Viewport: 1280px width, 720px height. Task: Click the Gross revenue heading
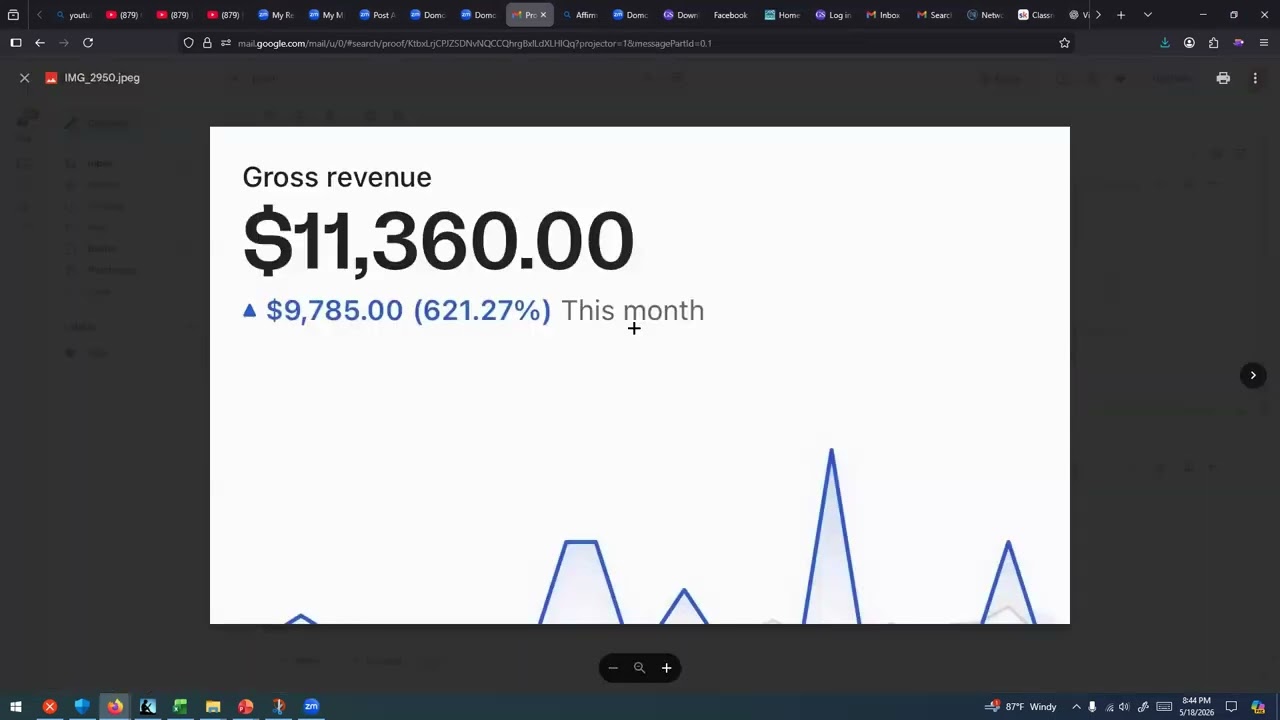tap(337, 178)
